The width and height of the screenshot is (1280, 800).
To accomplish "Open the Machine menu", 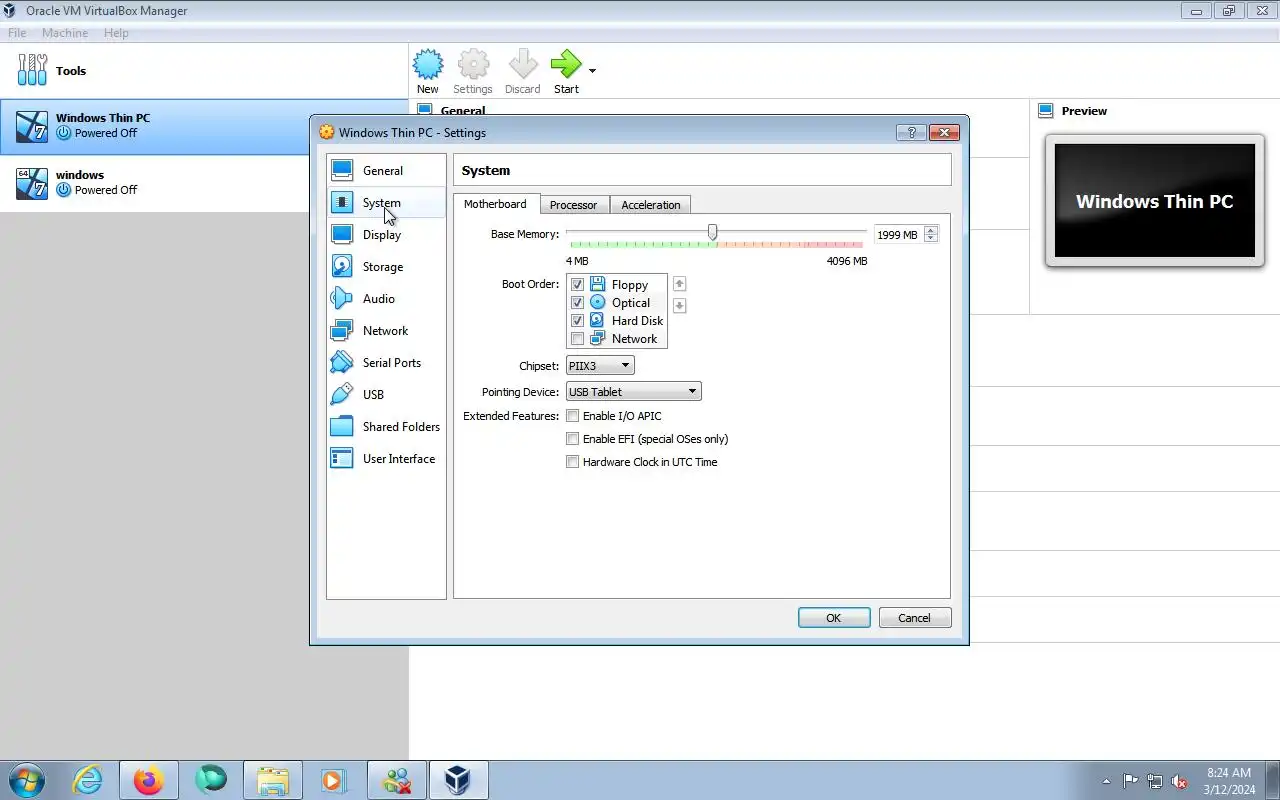I will pyautogui.click(x=65, y=33).
